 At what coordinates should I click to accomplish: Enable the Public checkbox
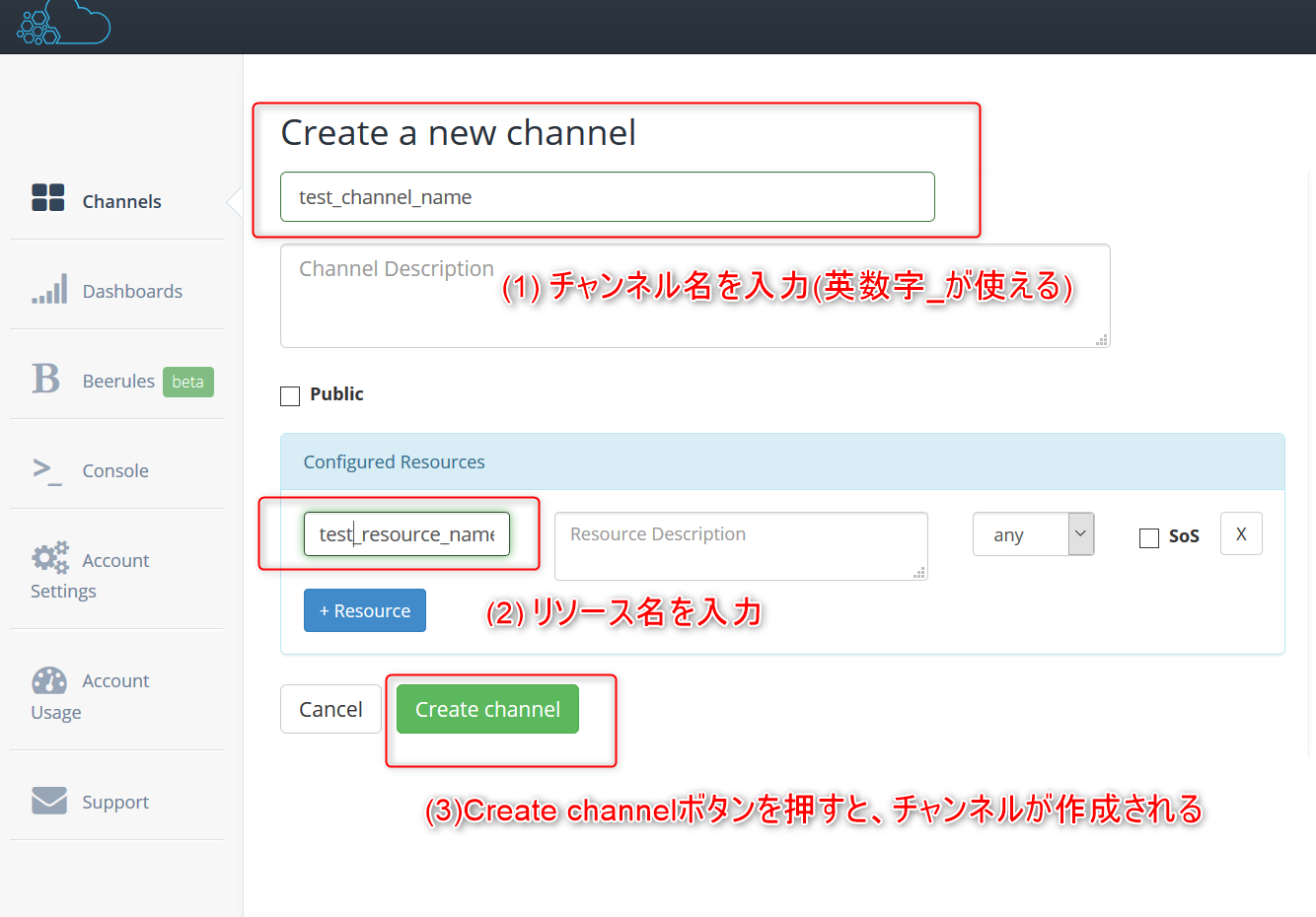click(x=290, y=395)
